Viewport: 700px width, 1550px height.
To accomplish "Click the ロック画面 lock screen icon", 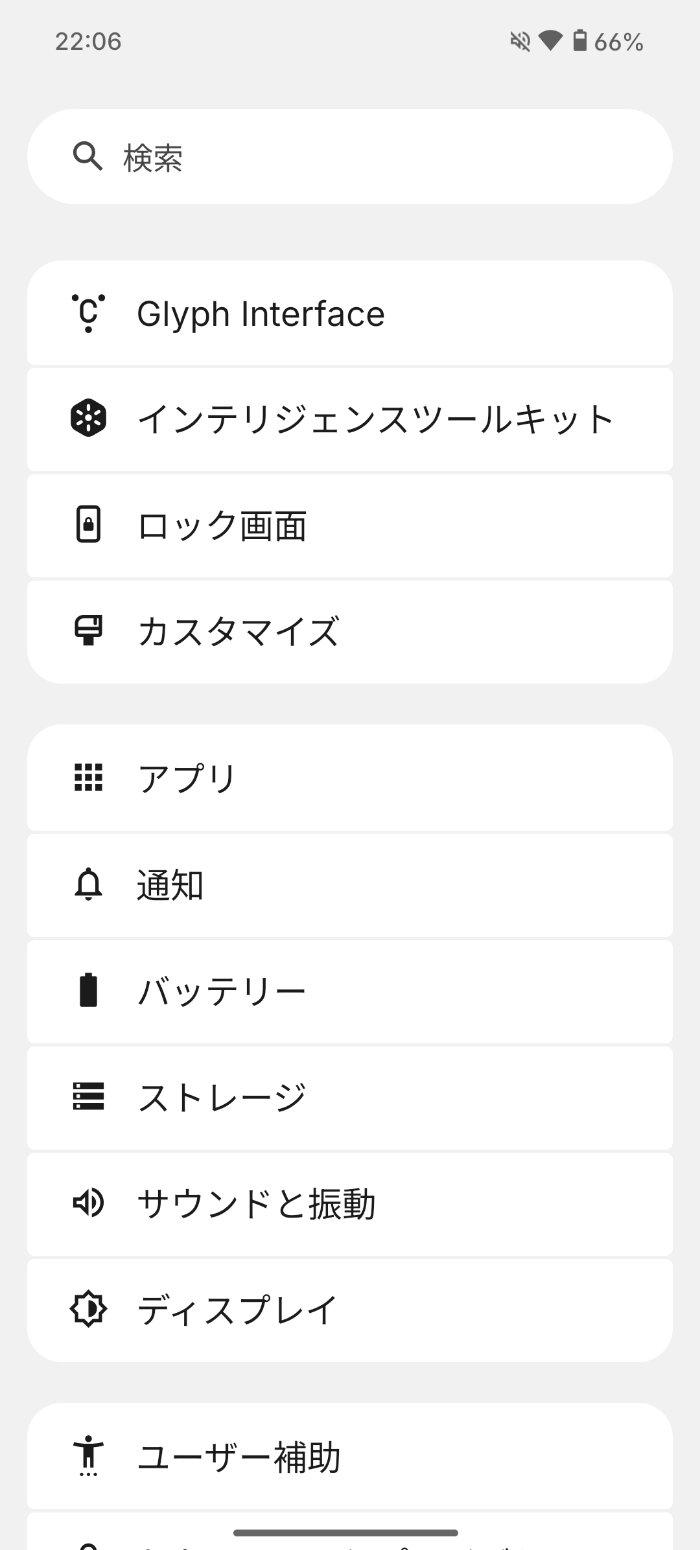I will (x=88, y=525).
